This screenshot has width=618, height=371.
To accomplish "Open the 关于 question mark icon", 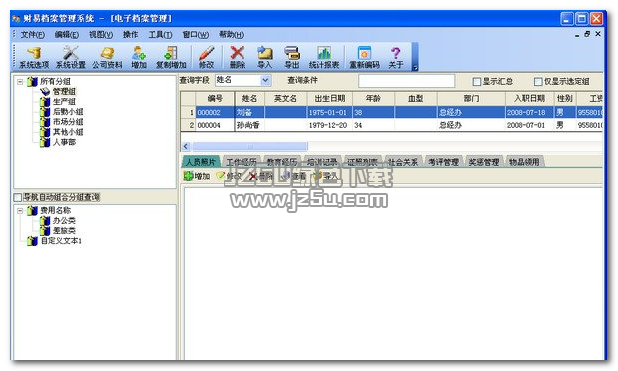I will point(396,58).
